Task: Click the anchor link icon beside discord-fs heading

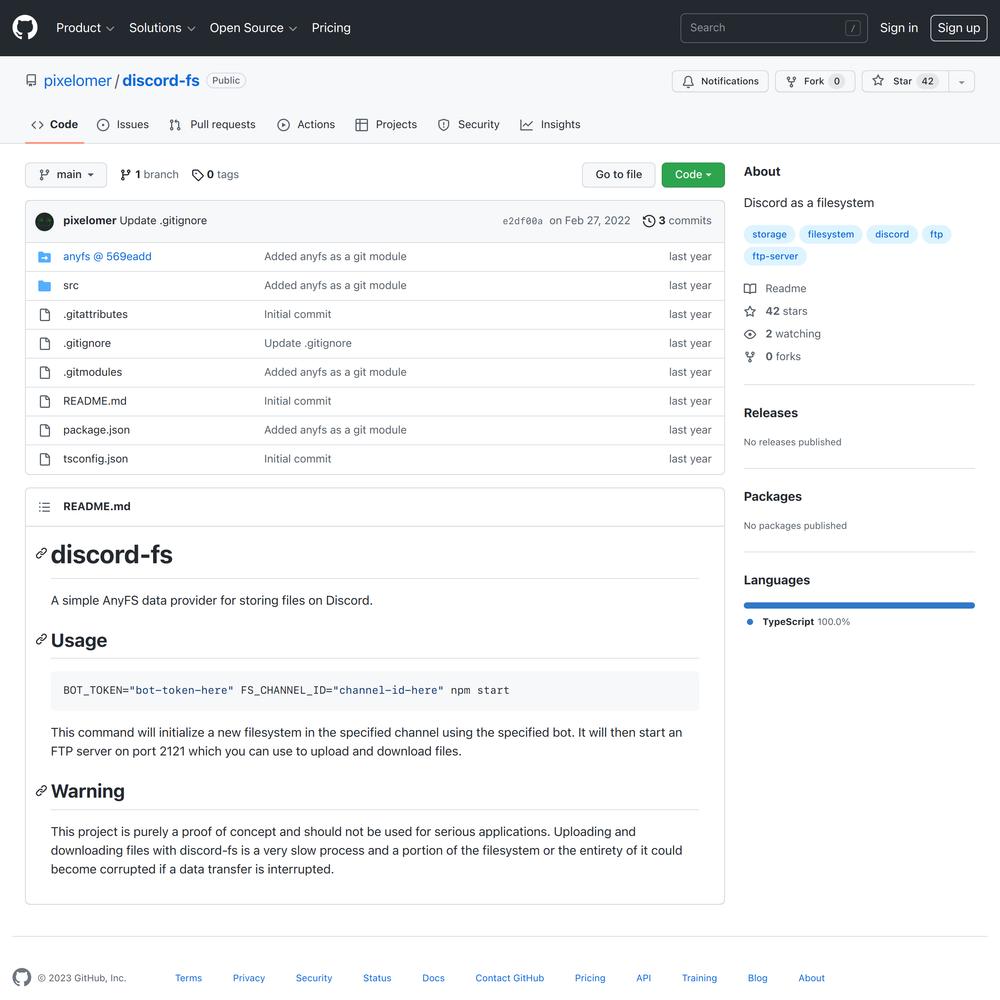Action: (41, 554)
